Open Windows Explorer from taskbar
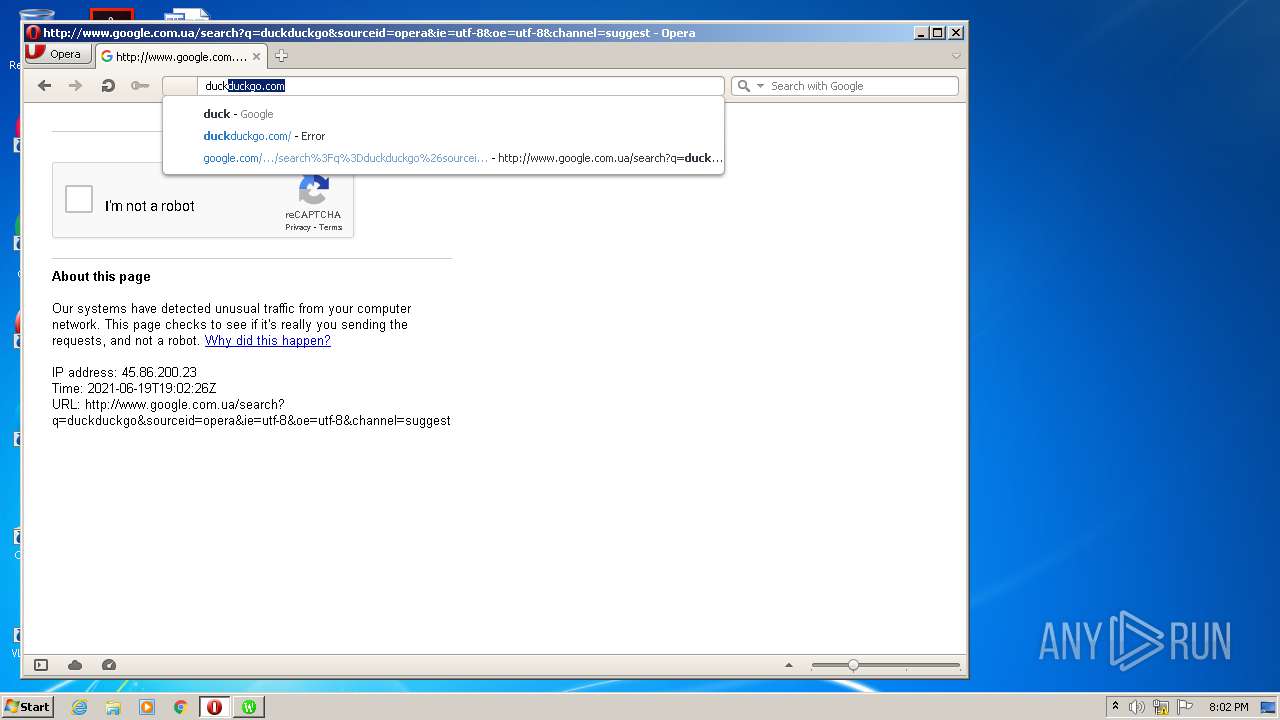 (x=113, y=707)
